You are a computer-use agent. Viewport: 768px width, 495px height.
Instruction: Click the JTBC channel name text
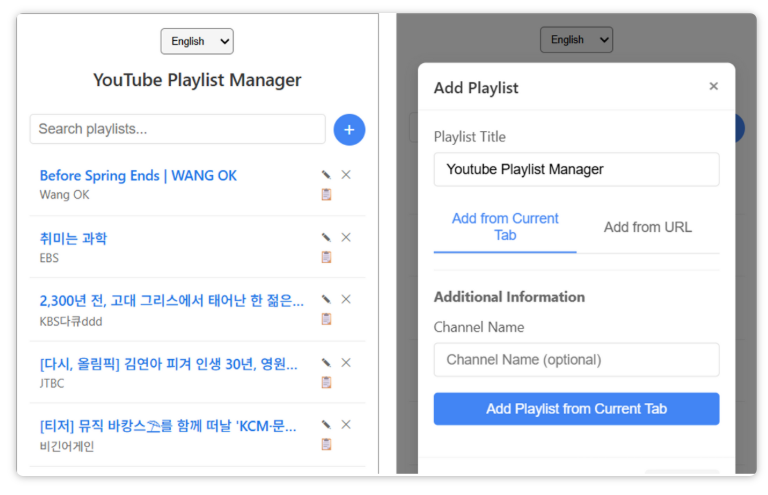coord(52,383)
